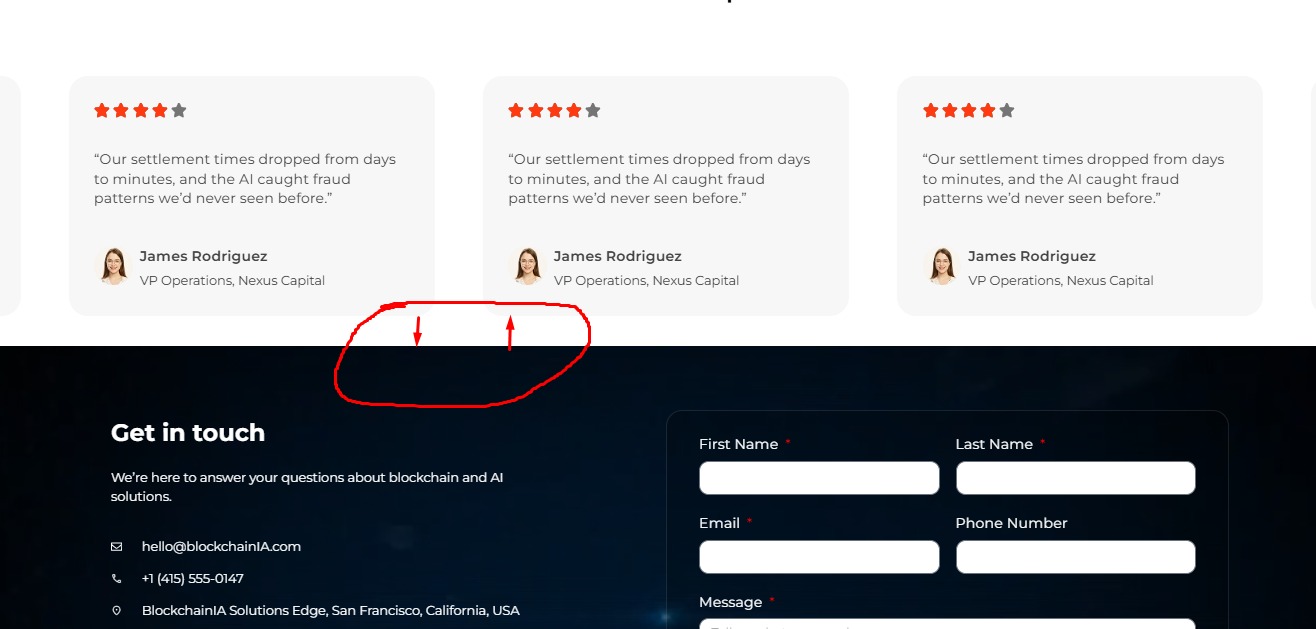Click the star rating on the middle testimonial card
The width and height of the screenshot is (1316, 629).
[554, 111]
